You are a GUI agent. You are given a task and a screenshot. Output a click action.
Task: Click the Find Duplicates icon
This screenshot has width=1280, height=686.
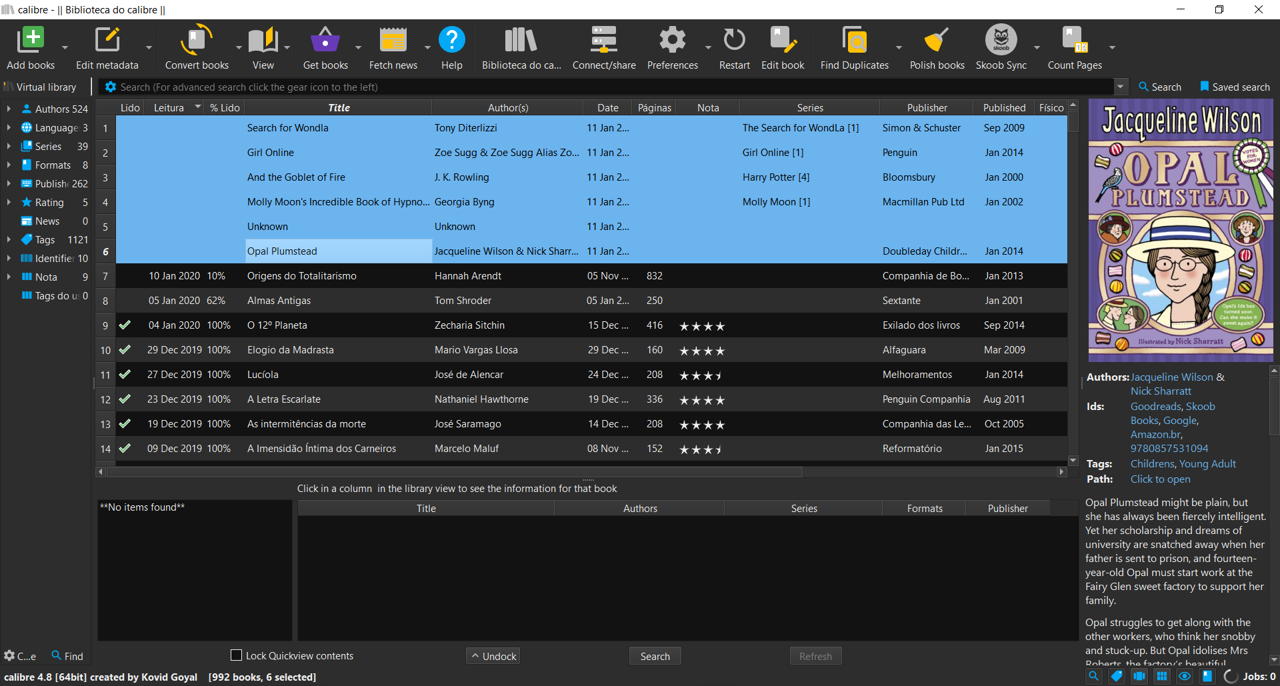[x=854, y=41]
